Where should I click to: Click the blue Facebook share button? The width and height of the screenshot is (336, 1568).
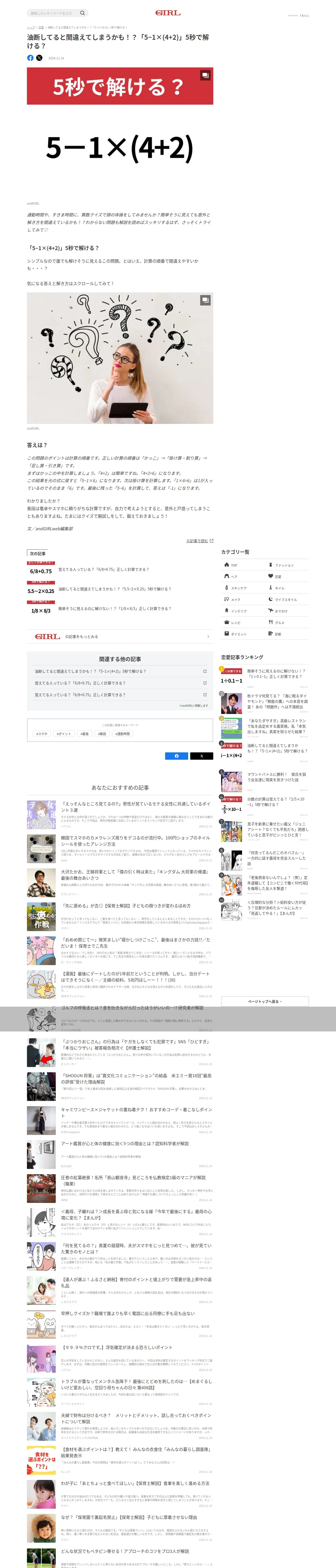[177, 756]
